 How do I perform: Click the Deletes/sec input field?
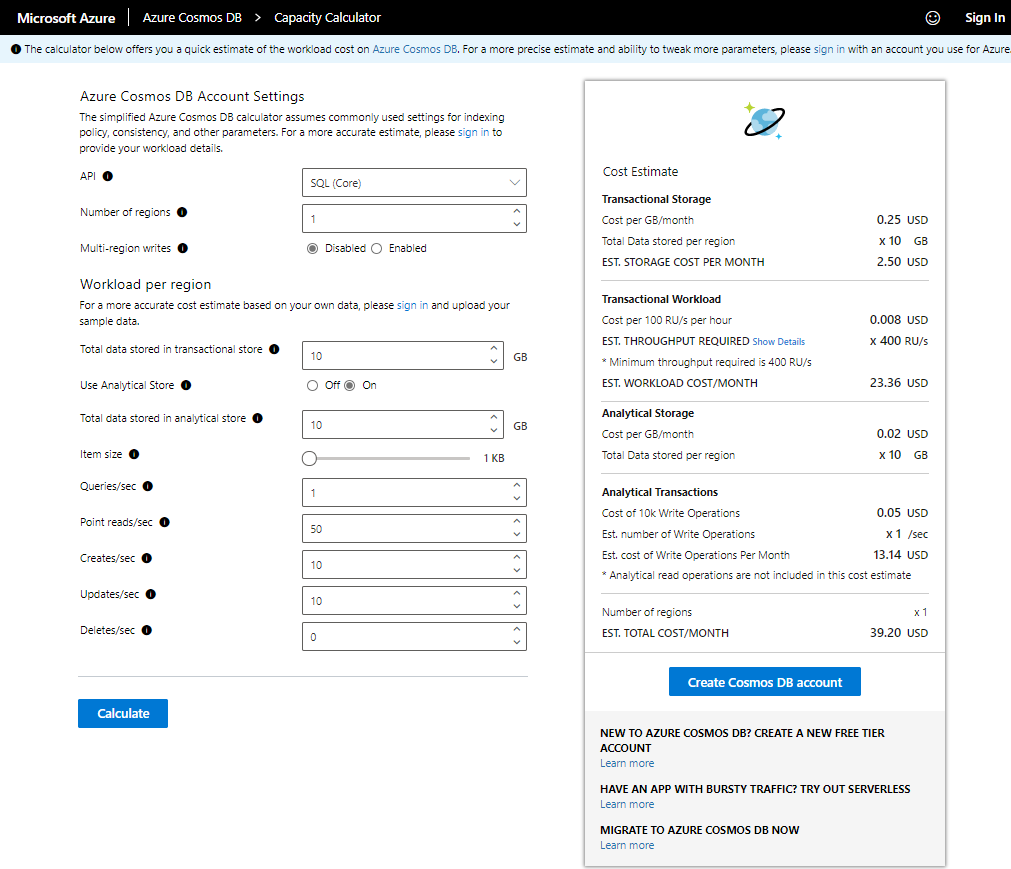414,637
